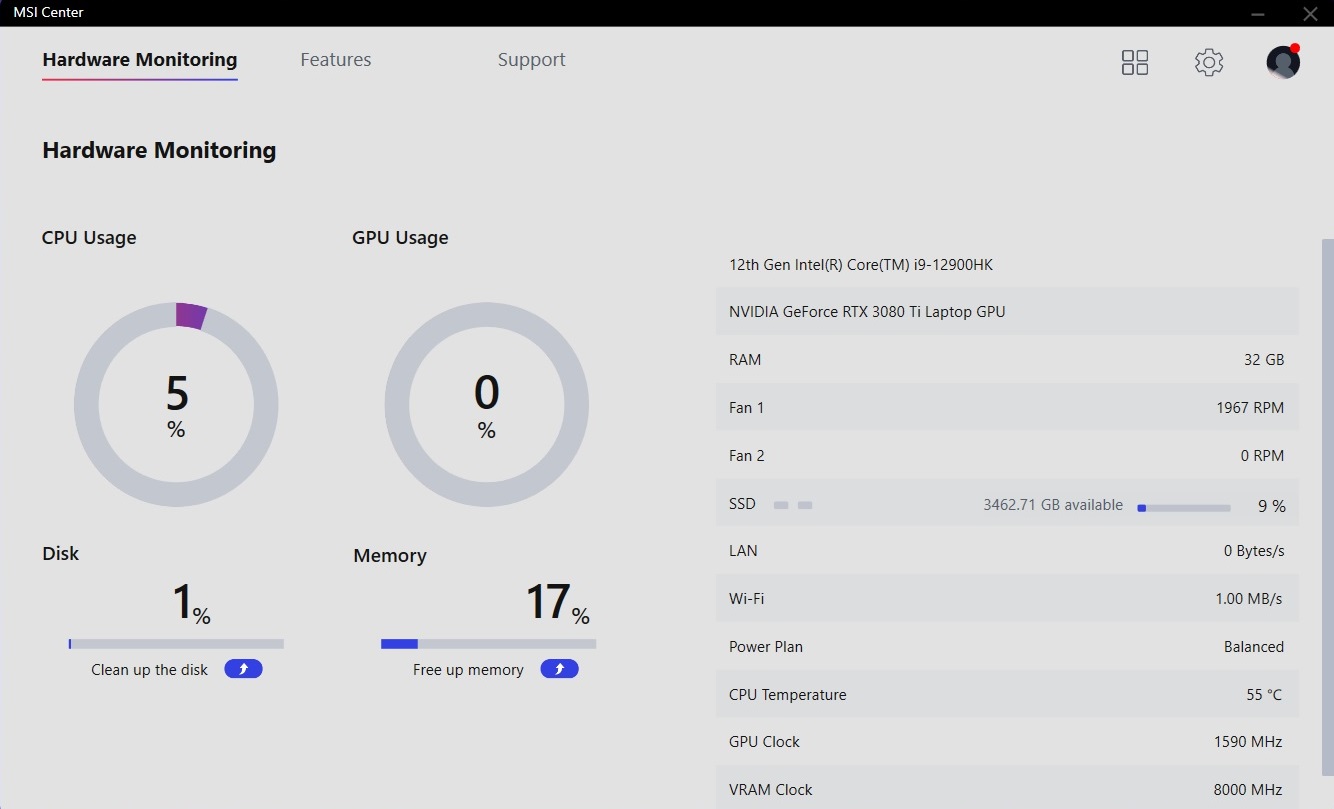Click the Memory usage progress bar
Image resolution: width=1334 pixels, height=809 pixels.
click(x=488, y=644)
